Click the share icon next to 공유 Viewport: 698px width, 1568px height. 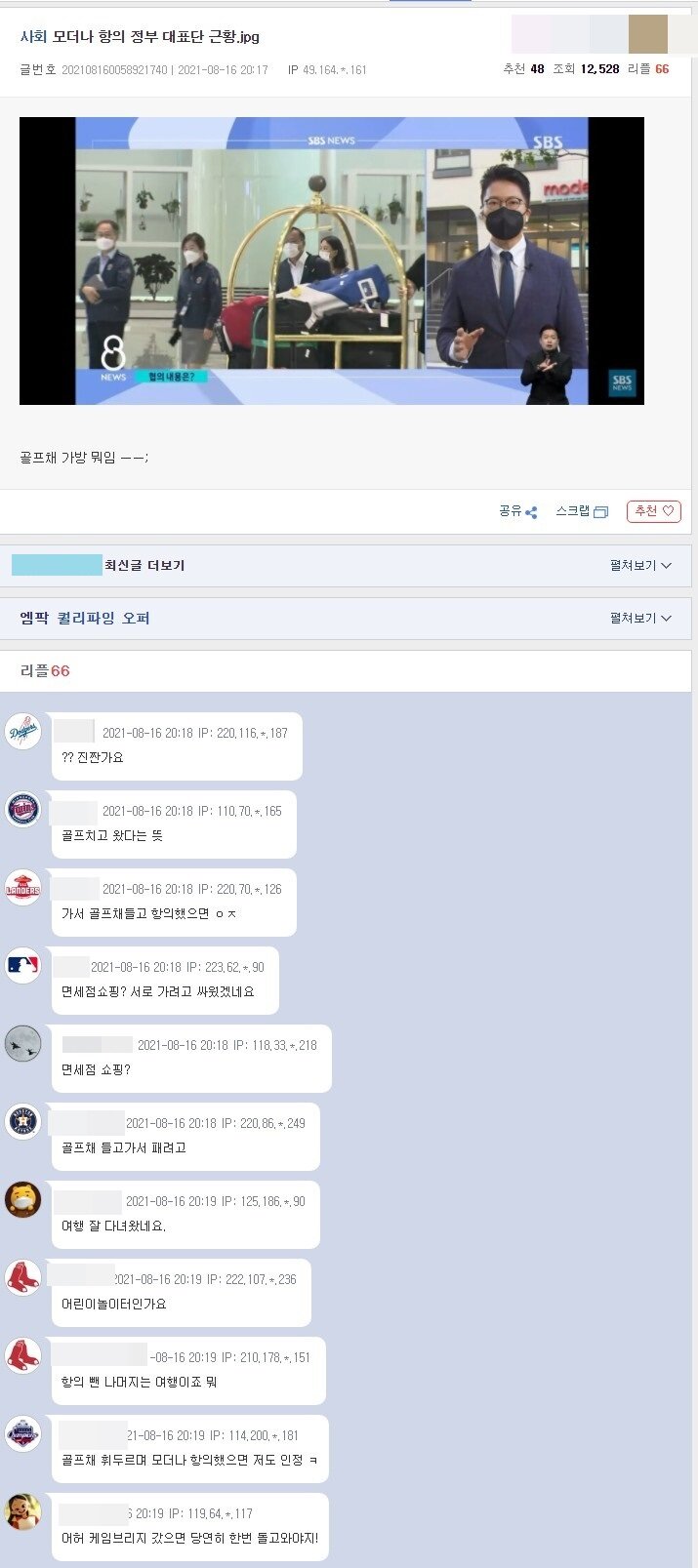coord(531,512)
